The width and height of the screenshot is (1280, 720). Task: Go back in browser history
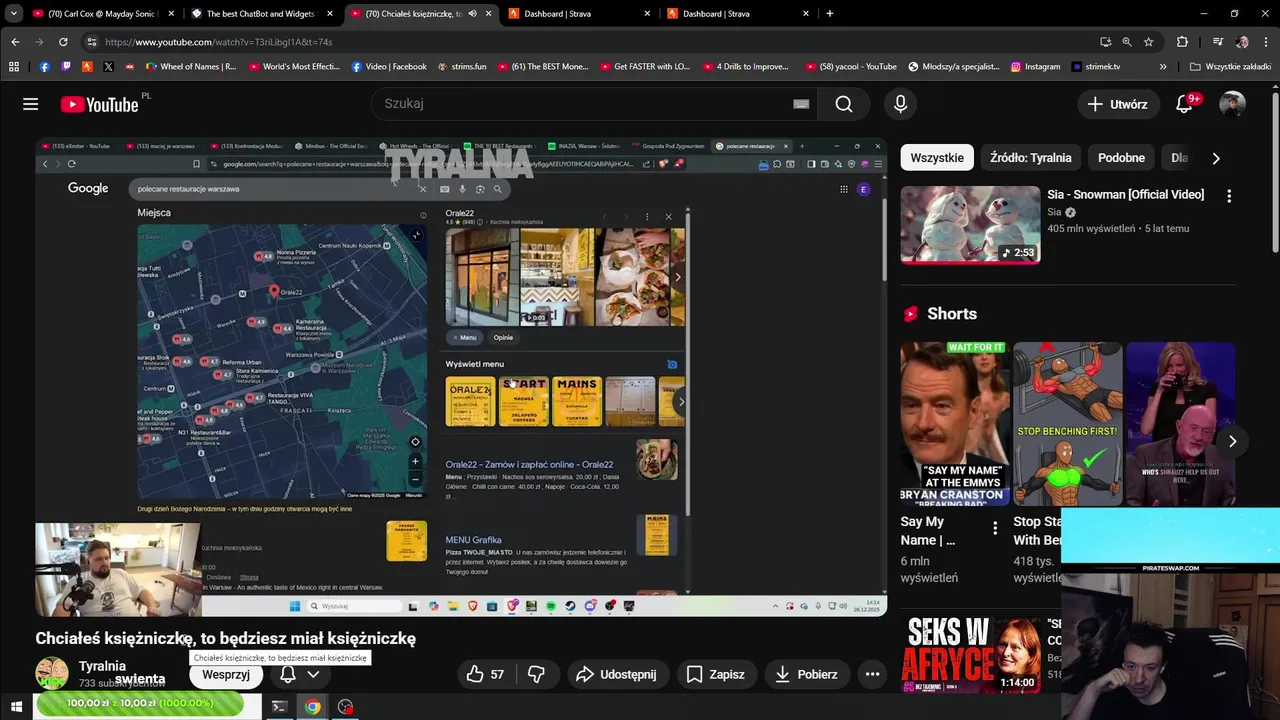coord(15,42)
